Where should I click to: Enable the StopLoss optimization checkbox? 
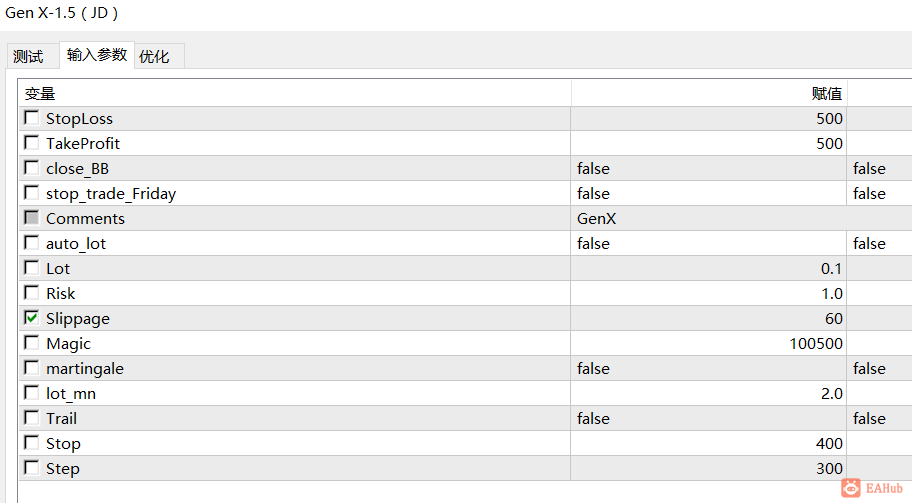(32, 118)
